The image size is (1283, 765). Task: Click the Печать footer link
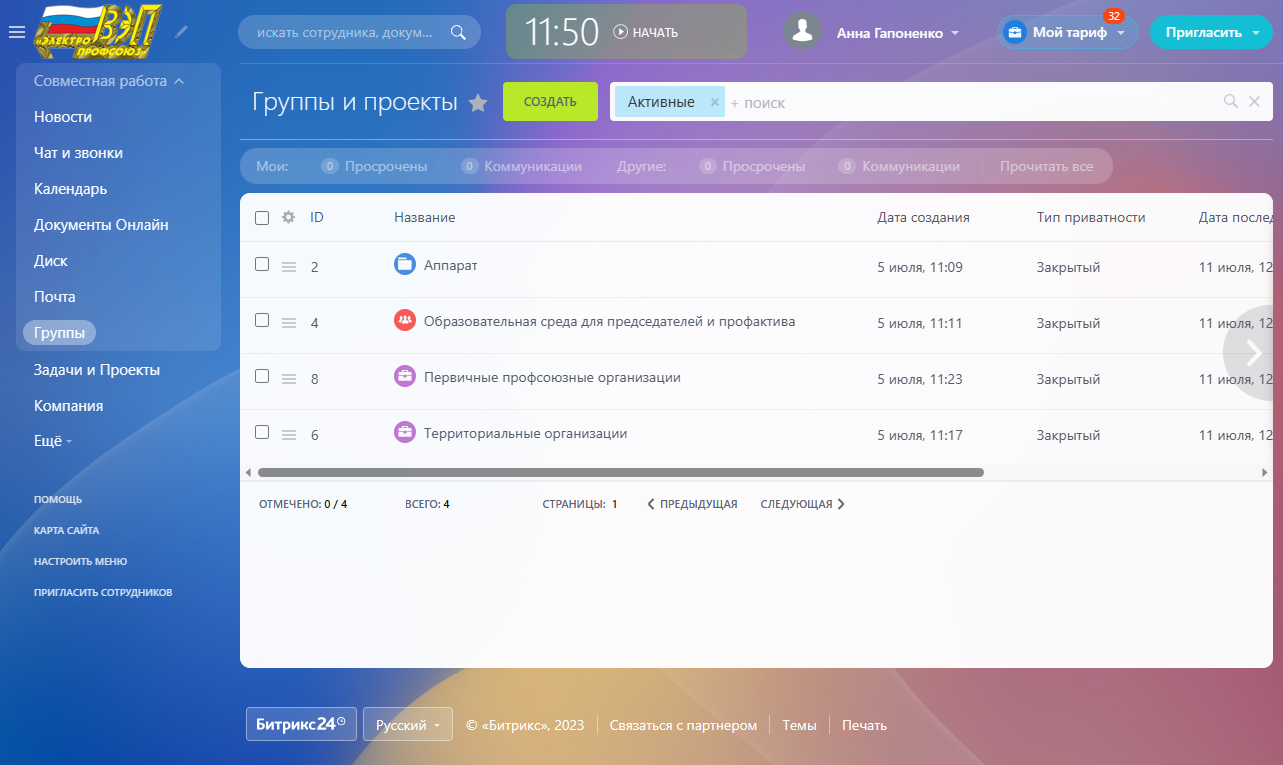pyautogui.click(x=864, y=725)
